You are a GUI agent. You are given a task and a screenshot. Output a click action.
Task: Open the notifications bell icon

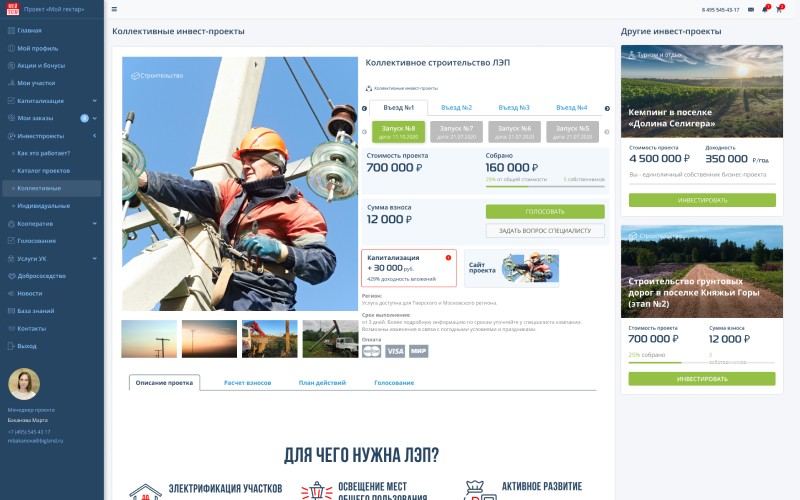(765, 9)
